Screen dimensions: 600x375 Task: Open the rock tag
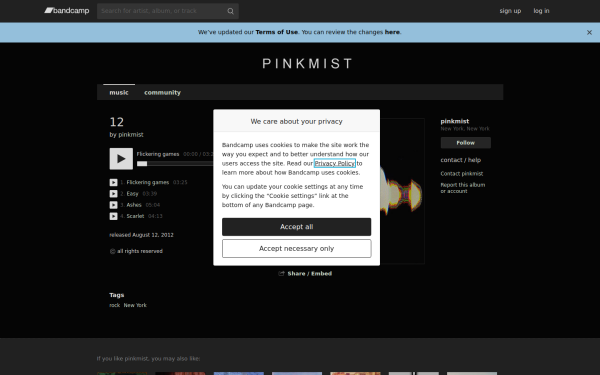(114, 305)
